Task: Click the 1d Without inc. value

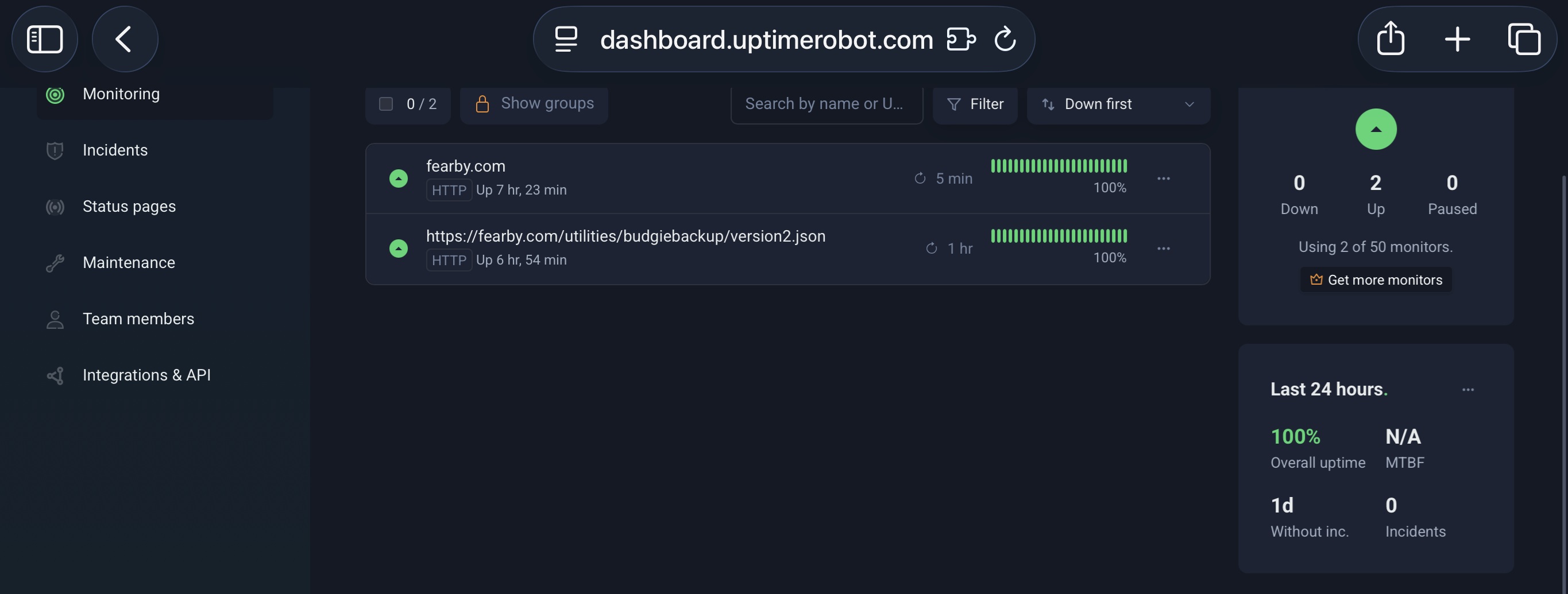Action: coord(1282,505)
